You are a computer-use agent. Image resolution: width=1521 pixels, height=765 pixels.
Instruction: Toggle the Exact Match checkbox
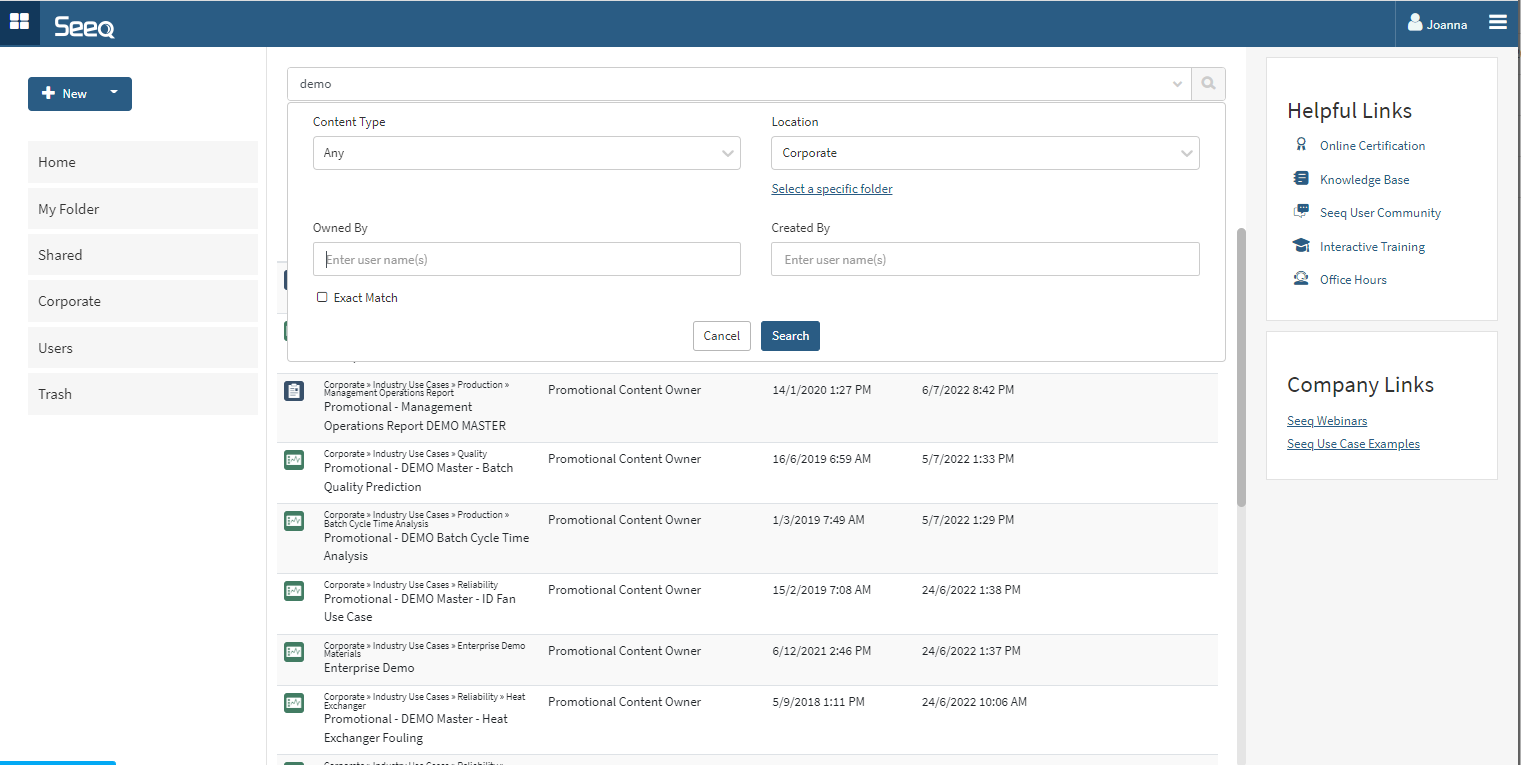click(322, 297)
